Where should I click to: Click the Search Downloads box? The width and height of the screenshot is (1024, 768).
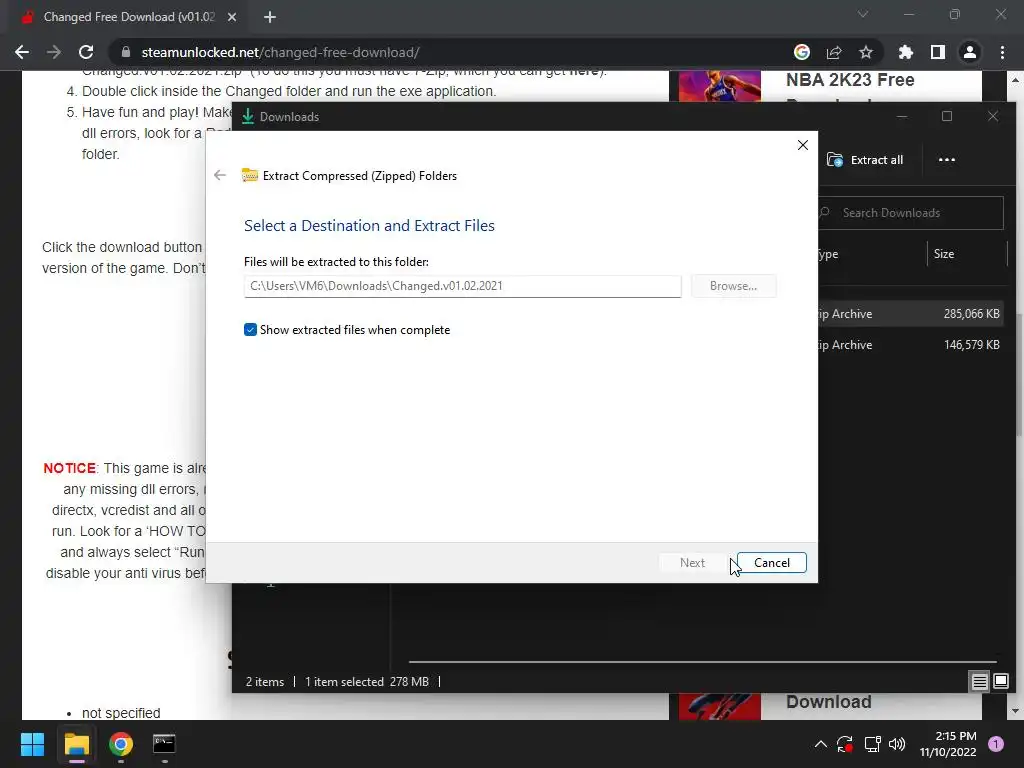[x=911, y=213]
